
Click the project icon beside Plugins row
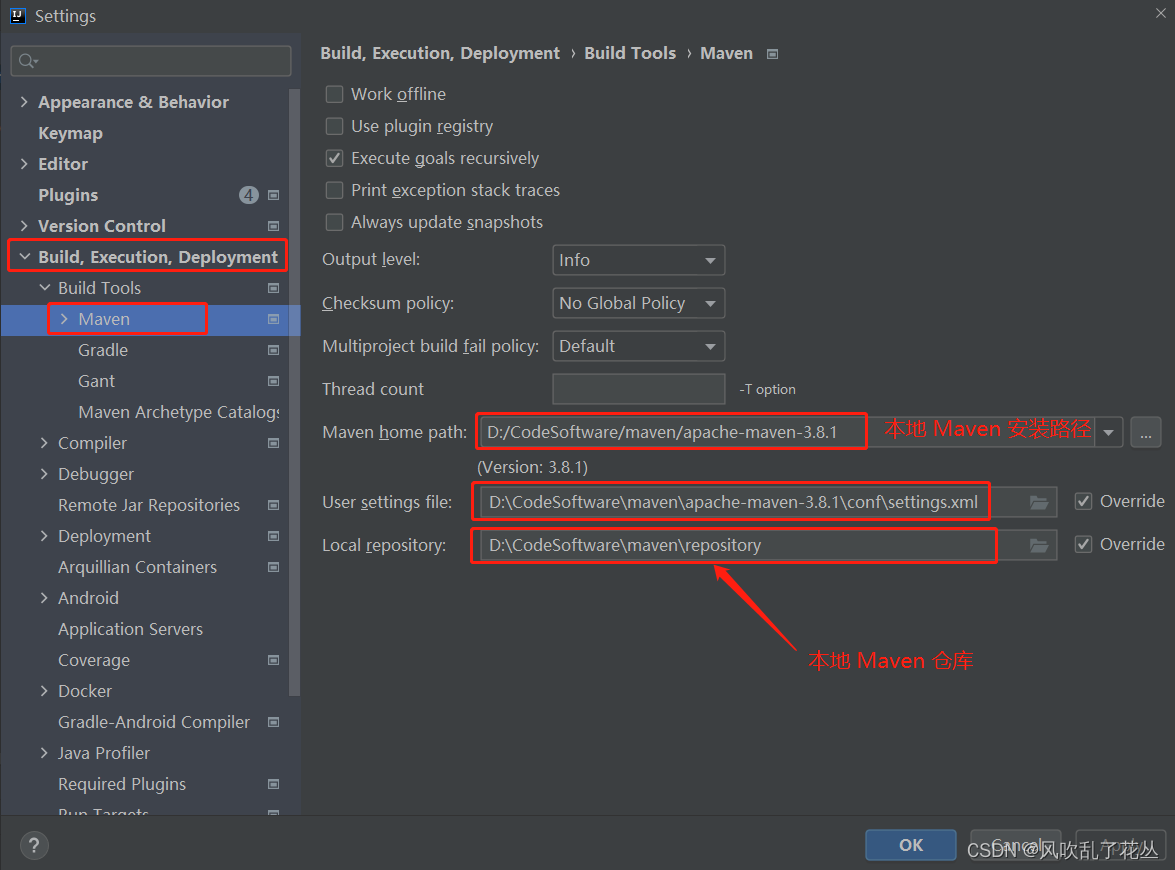pyautogui.click(x=274, y=196)
